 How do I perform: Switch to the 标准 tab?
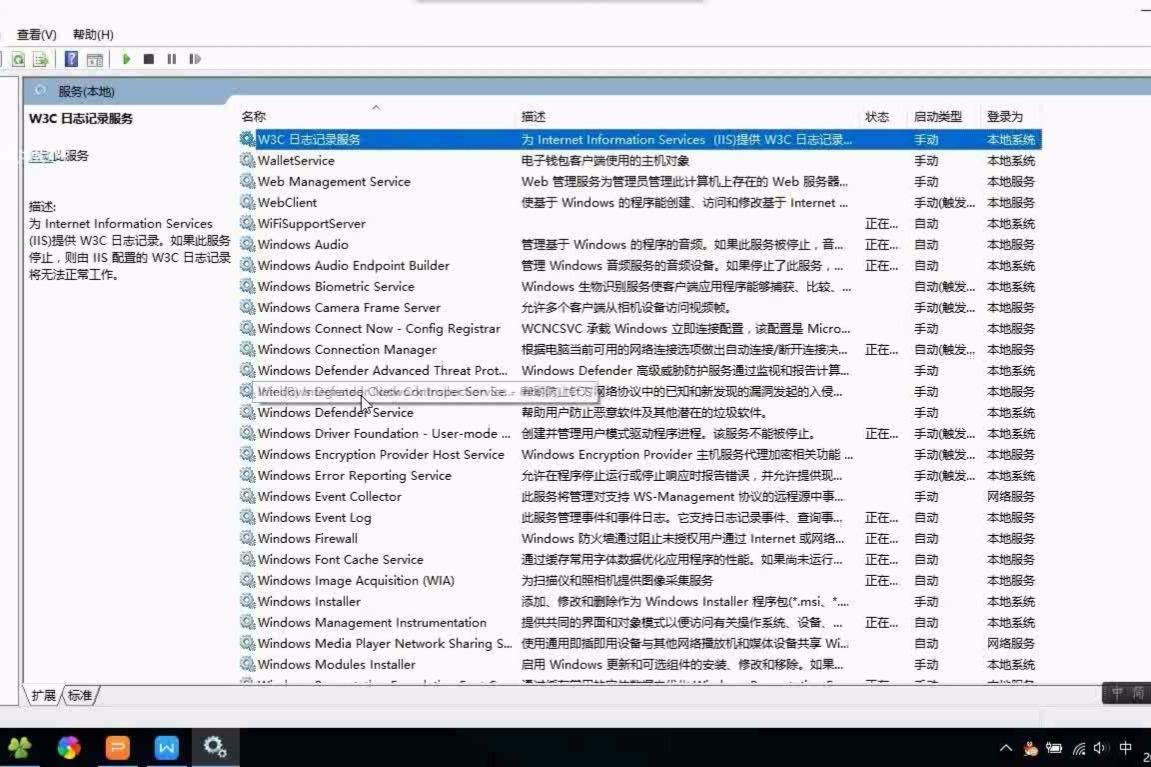pos(80,695)
